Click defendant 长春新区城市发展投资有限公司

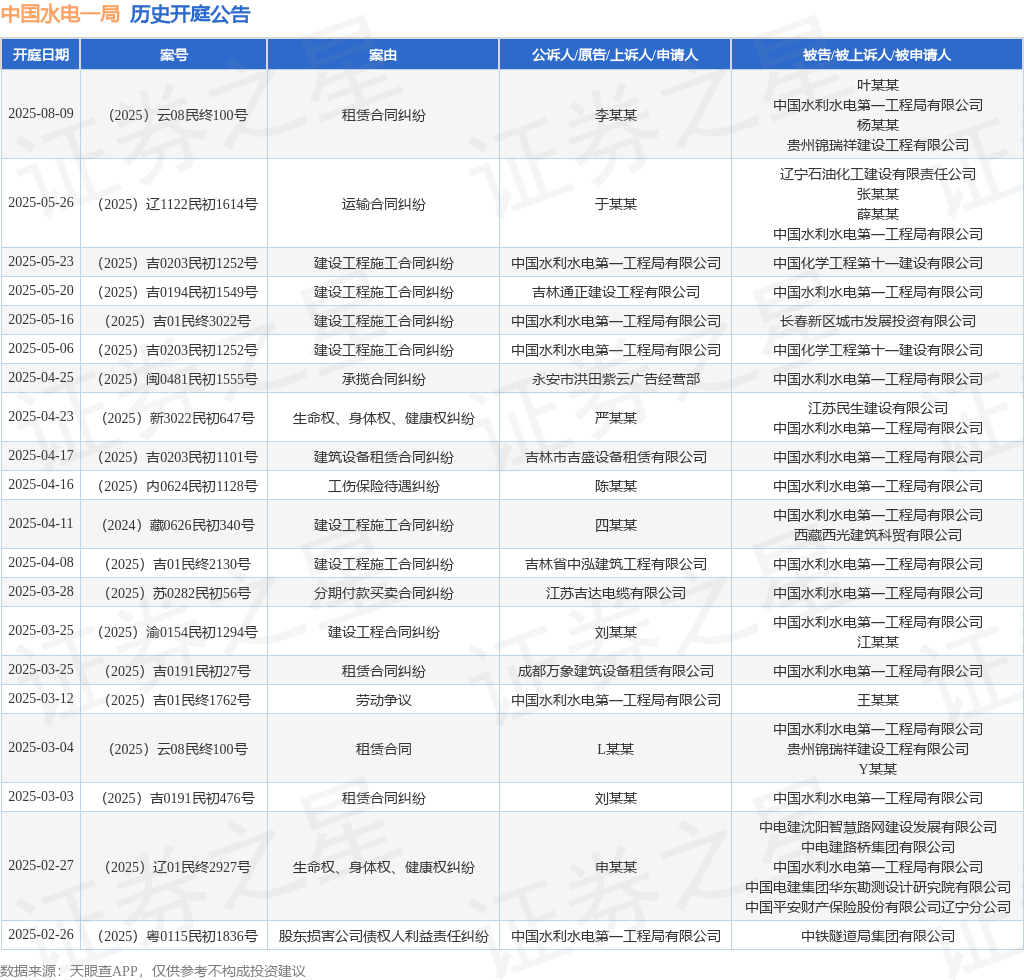pyautogui.click(x=878, y=321)
